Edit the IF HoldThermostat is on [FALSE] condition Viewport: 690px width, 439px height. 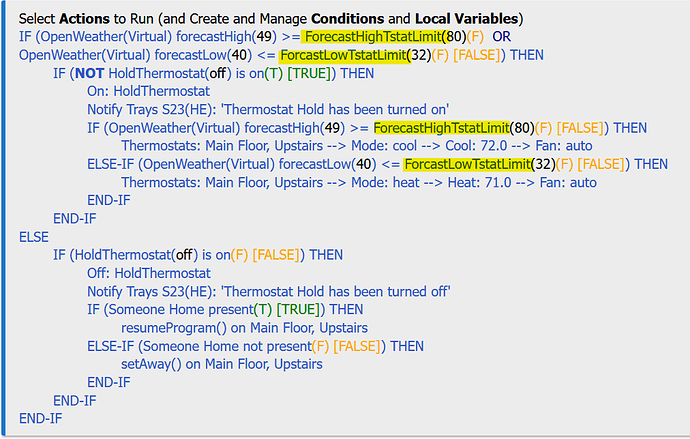pyautogui.click(x=198, y=255)
